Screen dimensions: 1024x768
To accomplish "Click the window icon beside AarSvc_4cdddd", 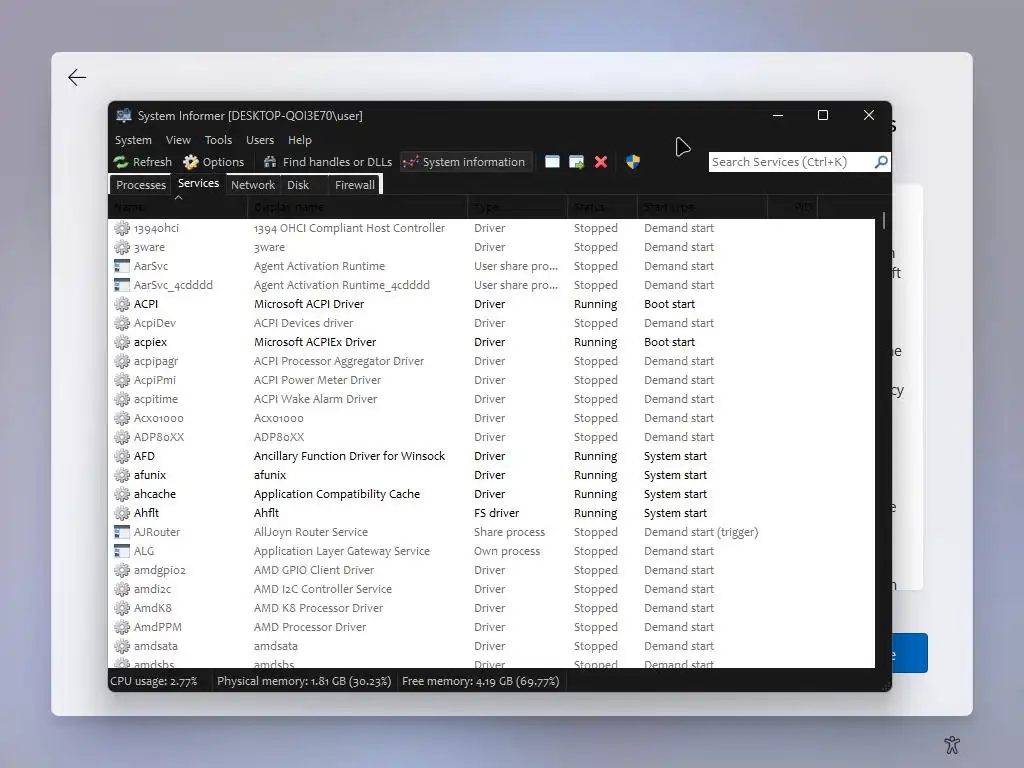I will point(121,285).
